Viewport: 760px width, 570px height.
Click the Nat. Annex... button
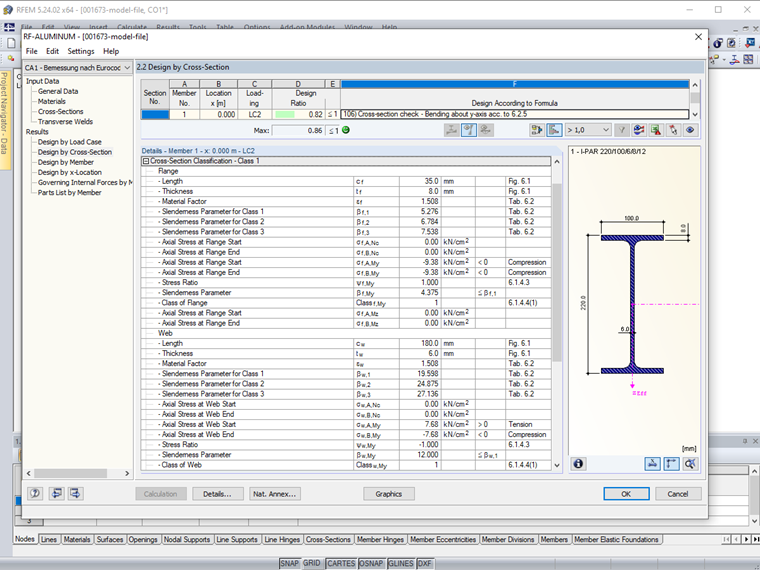coord(273,493)
